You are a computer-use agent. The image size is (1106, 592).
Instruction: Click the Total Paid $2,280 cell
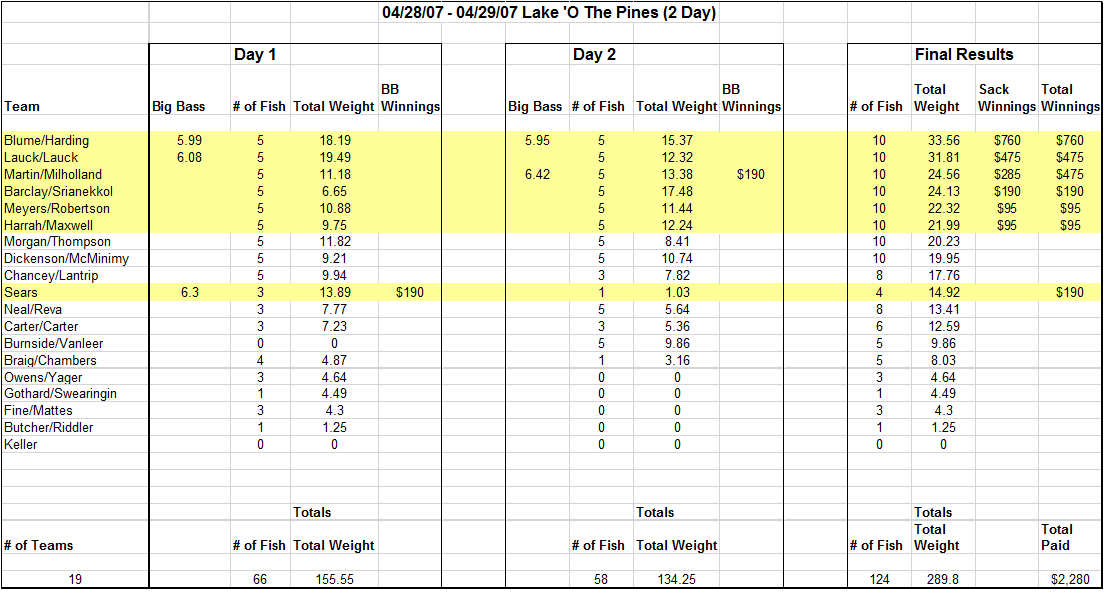point(1069,579)
